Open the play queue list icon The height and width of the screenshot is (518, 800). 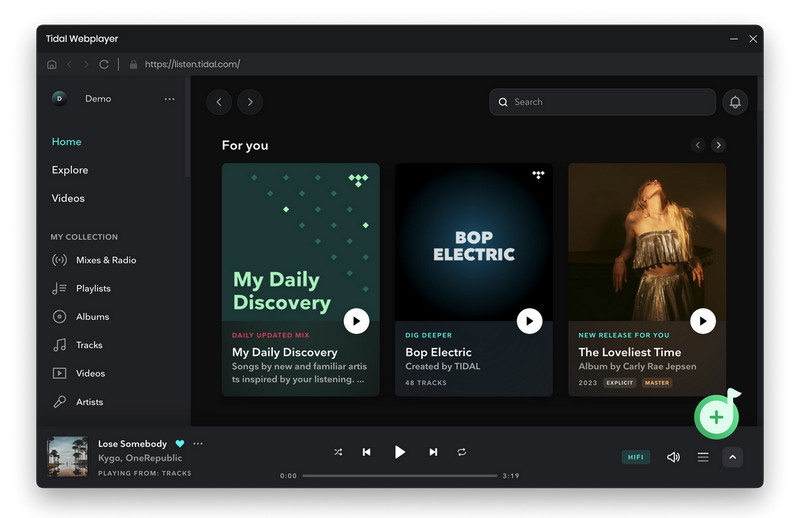tap(703, 457)
